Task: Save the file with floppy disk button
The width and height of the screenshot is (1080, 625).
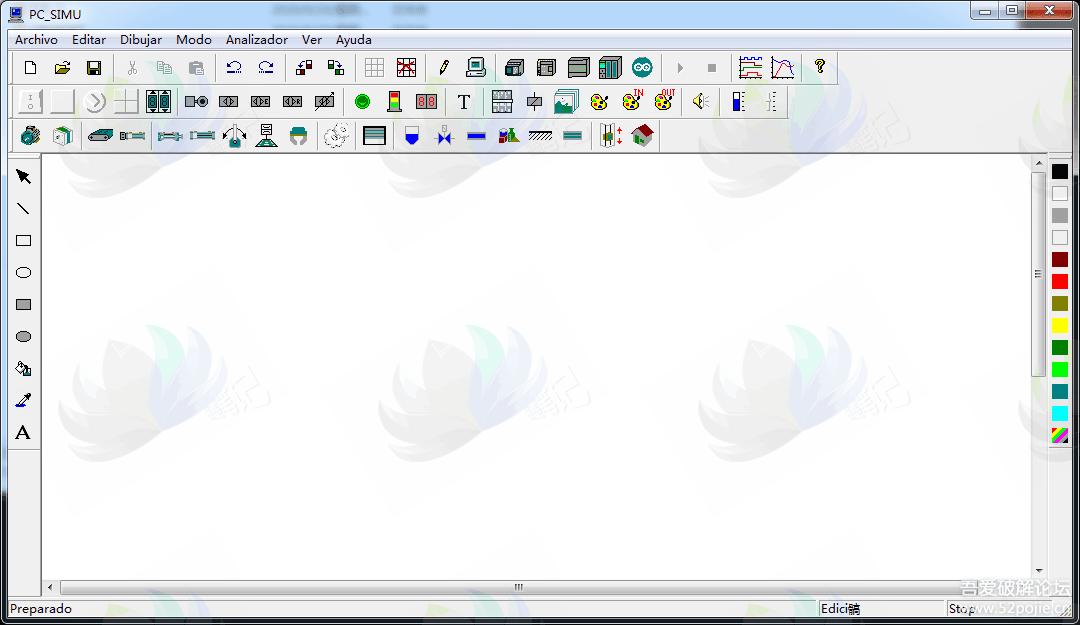Action: coord(94,68)
